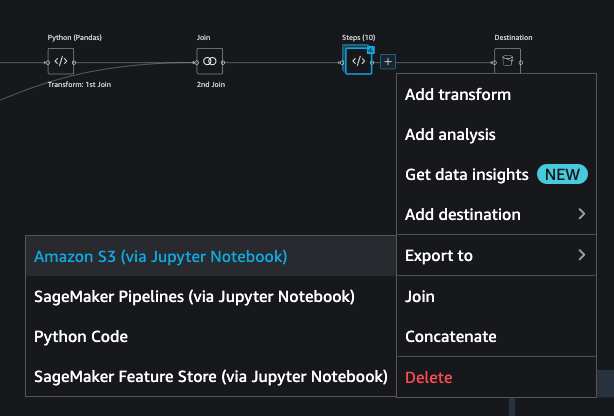Screen dimensions: 614x416
Task: Click the 'Transform: 1st Join' label
Action: [79, 85]
